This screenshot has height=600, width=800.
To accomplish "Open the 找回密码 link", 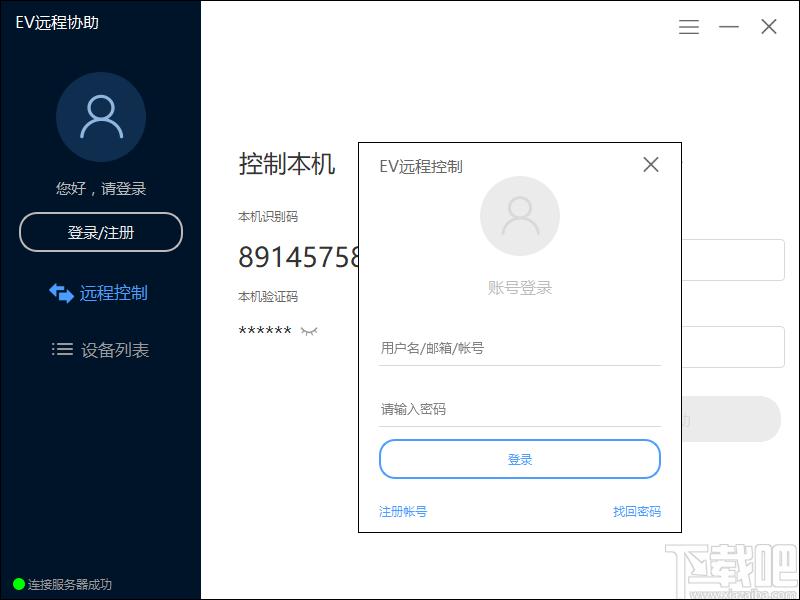I will [637, 511].
